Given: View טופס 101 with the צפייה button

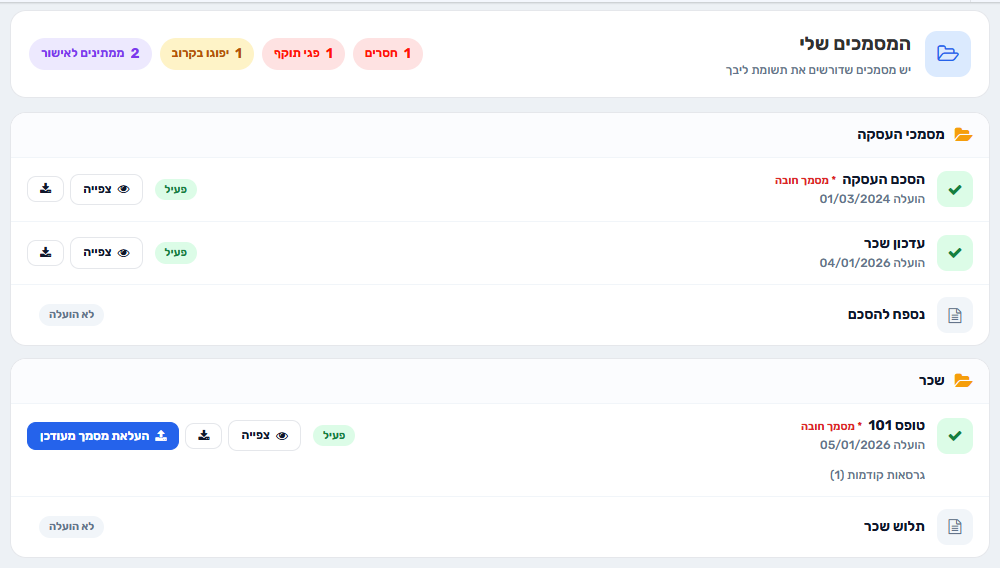Looking at the screenshot, I should 265,435.
